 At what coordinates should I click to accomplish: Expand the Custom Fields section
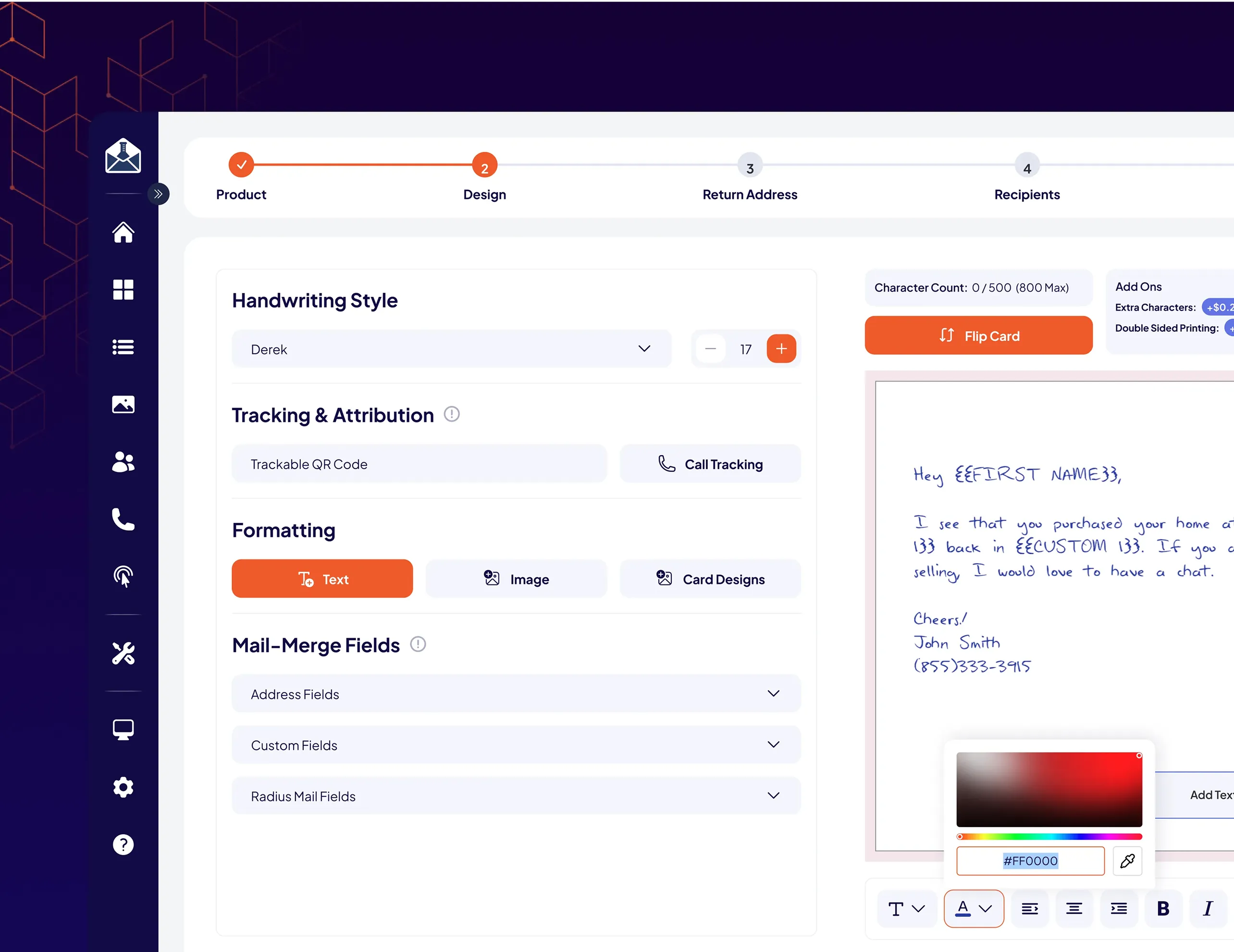pos(516,745)
